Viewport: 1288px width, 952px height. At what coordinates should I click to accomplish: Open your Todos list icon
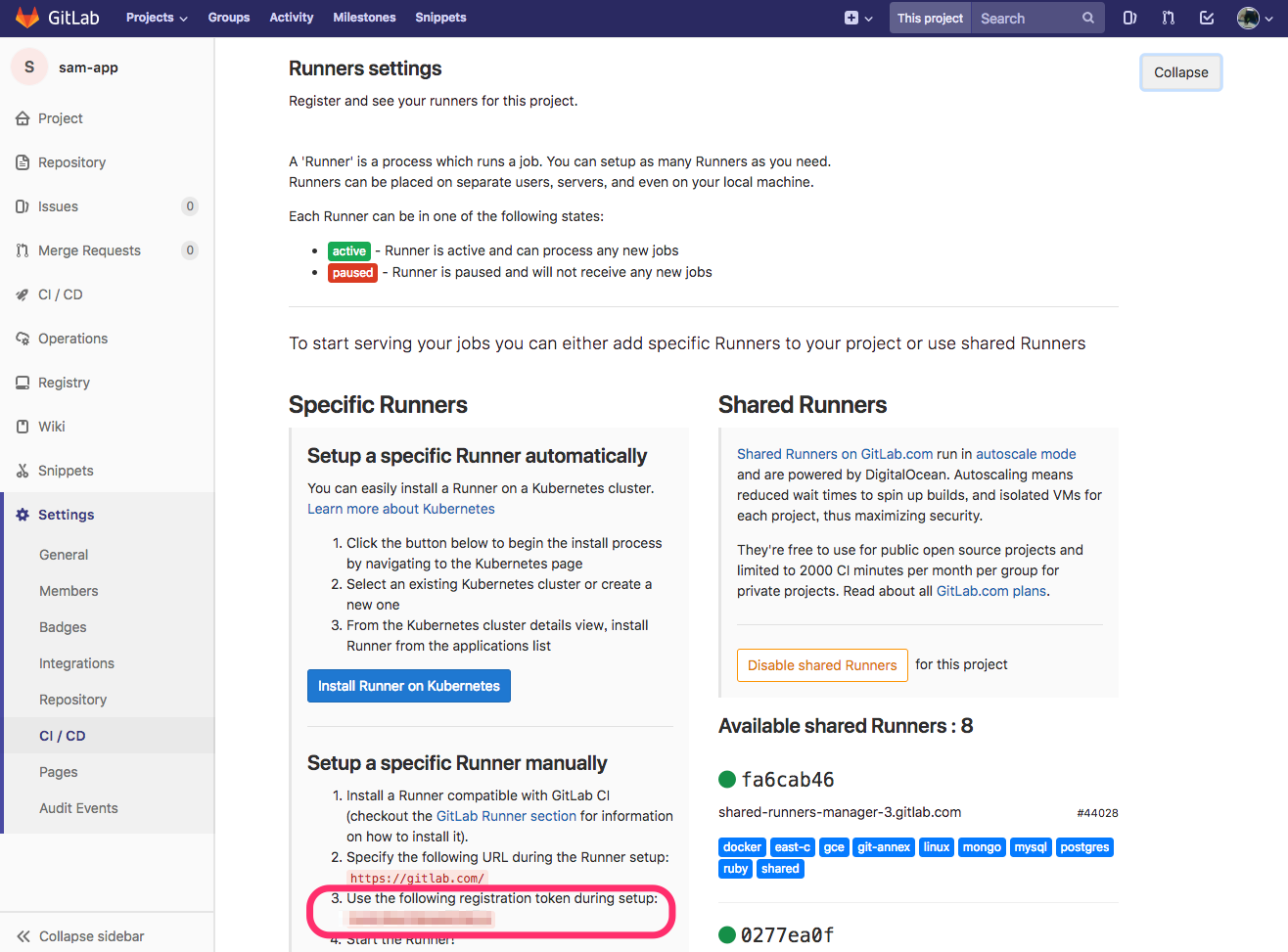1206,17
